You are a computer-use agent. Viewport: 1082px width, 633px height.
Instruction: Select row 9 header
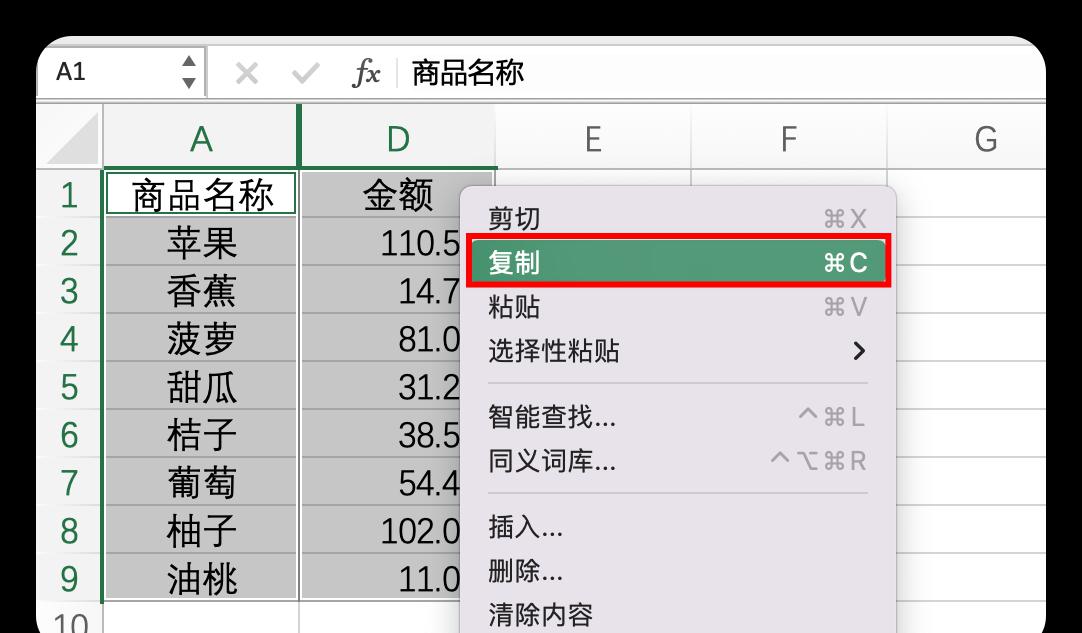69,578
